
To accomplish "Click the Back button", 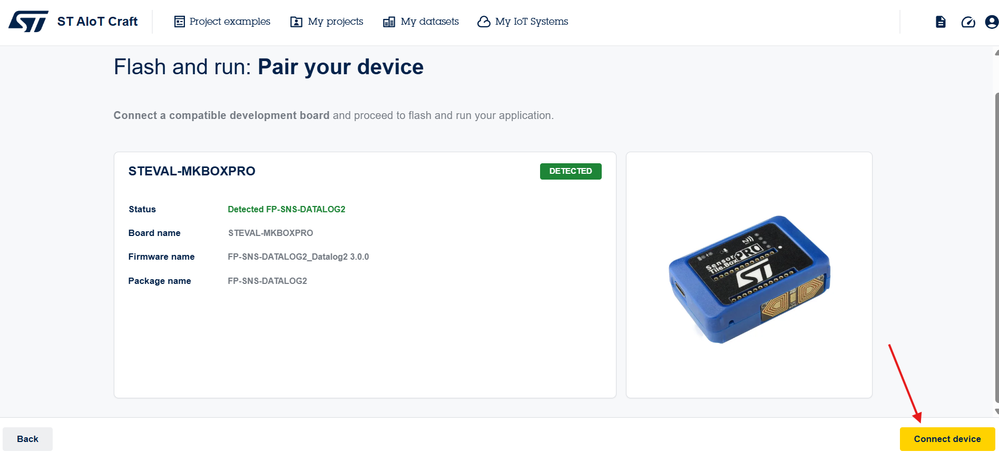I will (27, 439).
